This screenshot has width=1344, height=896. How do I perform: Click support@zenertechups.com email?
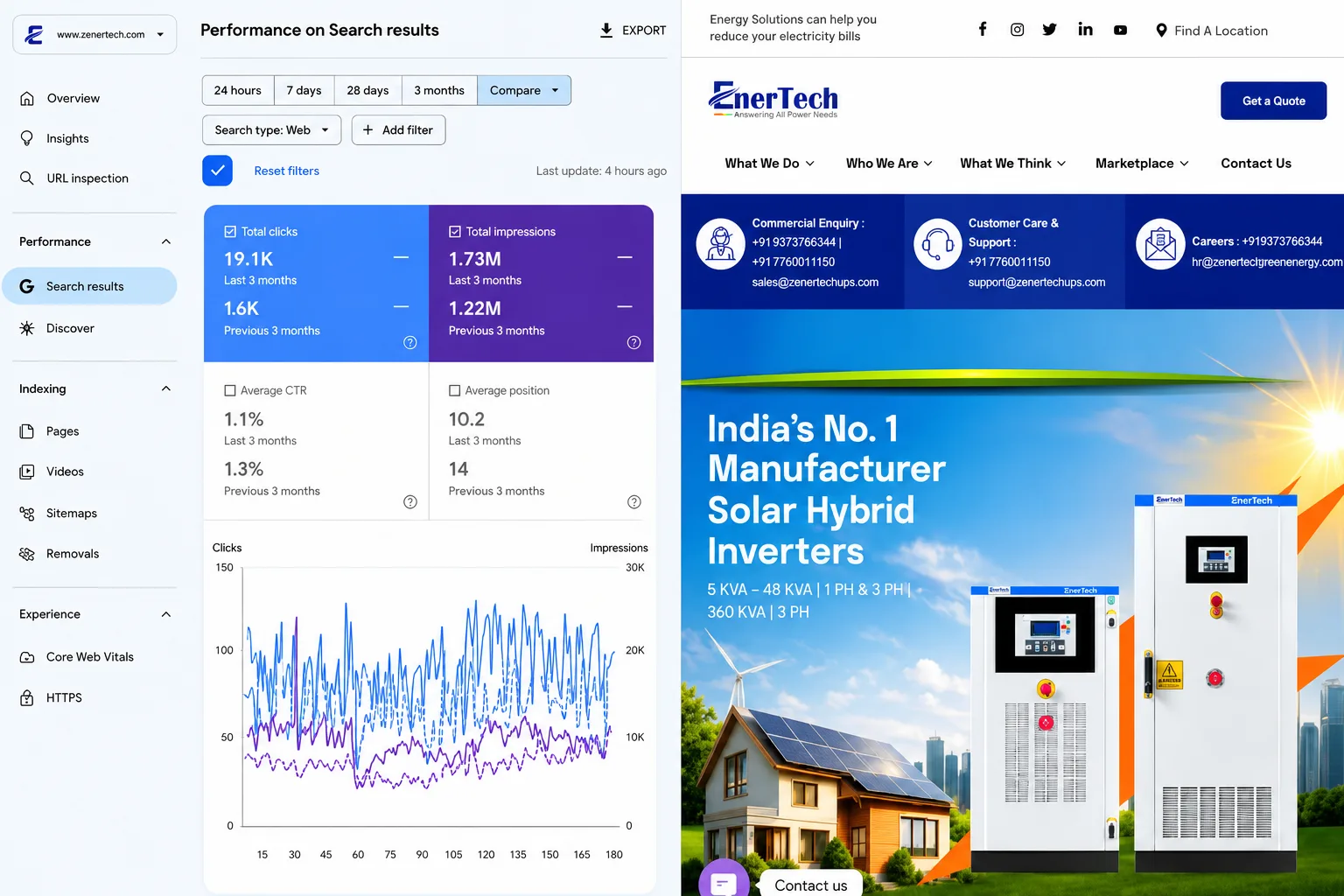pyautogui.click(x=1037, y=283)
